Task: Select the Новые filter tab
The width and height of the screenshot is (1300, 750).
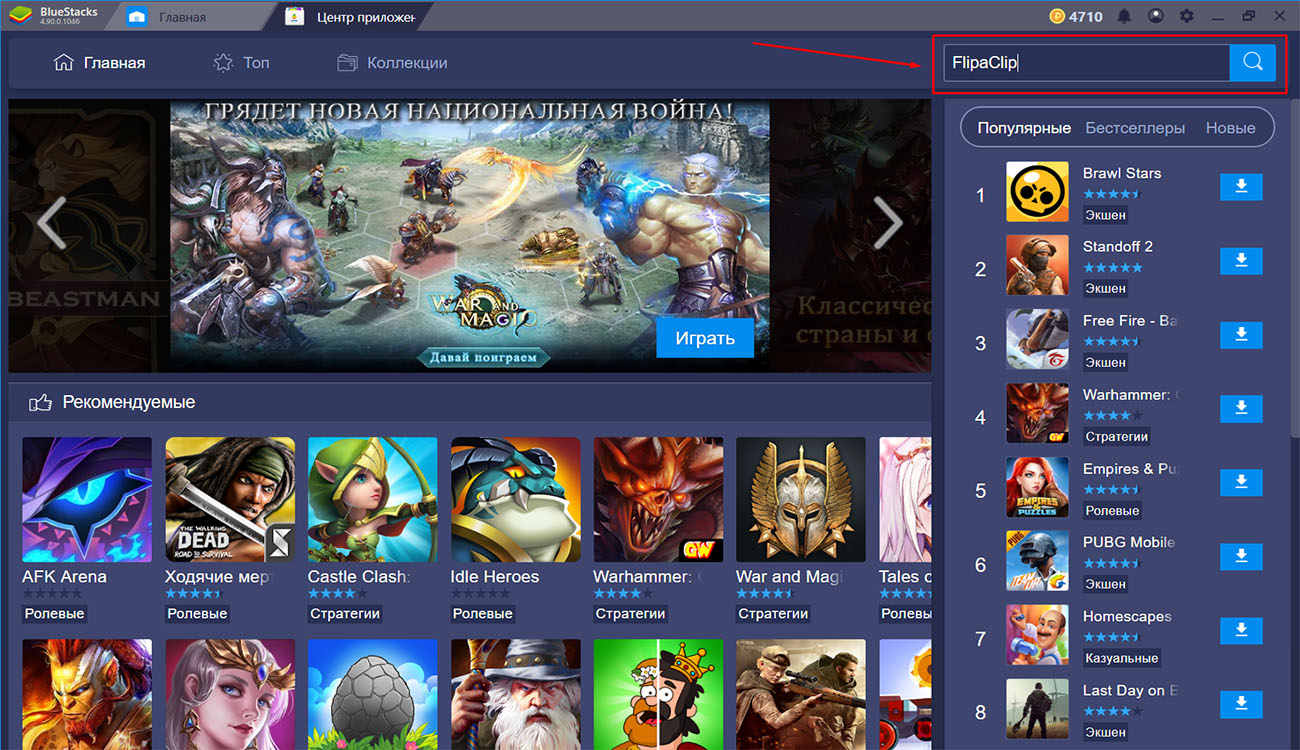Action: click(x=1230, y=128)
